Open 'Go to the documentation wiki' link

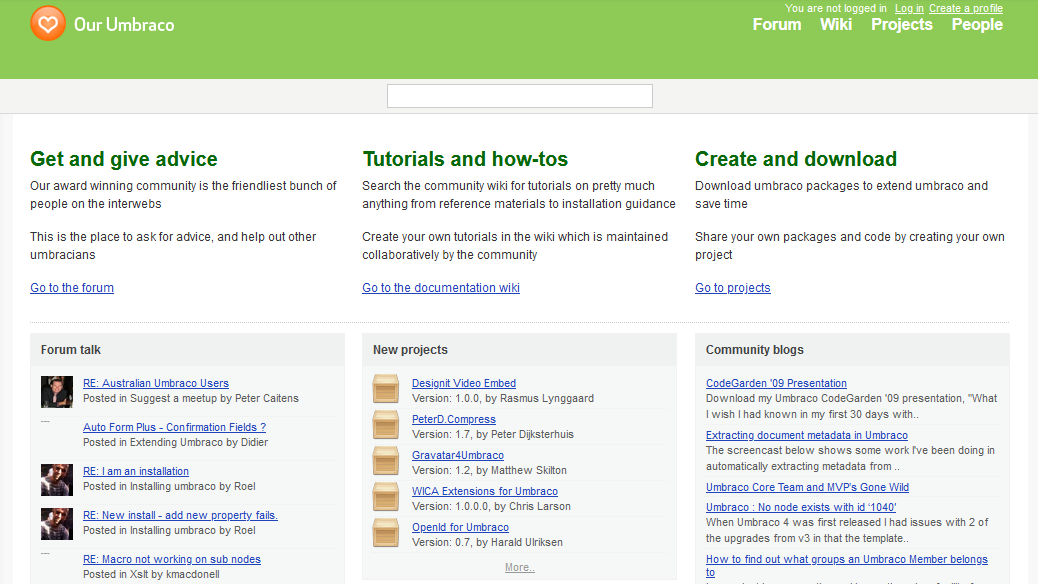click(441, 288)
